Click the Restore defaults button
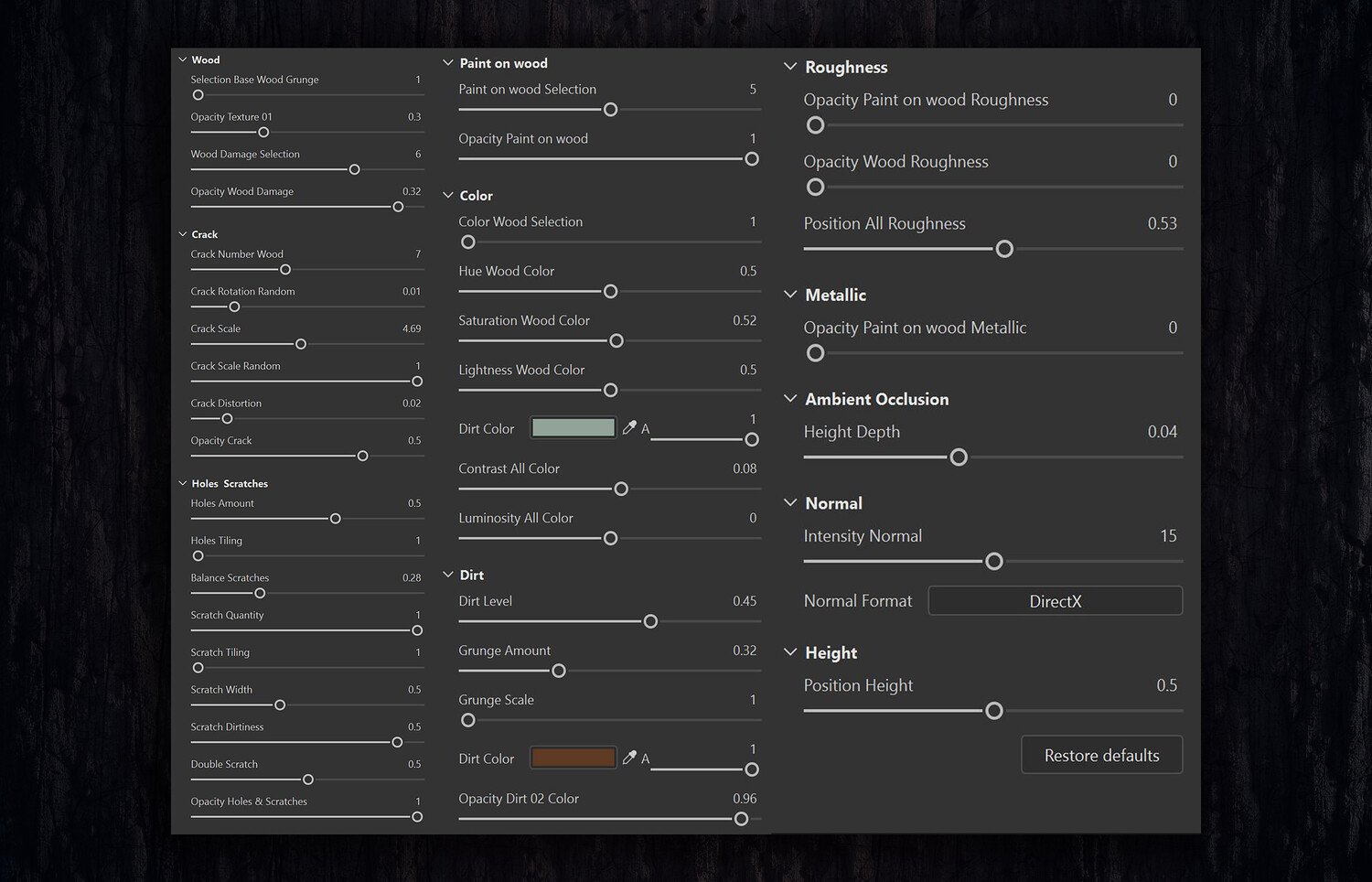The height and width of the screenshot is (882, 1372). [x=1101, y=756]
